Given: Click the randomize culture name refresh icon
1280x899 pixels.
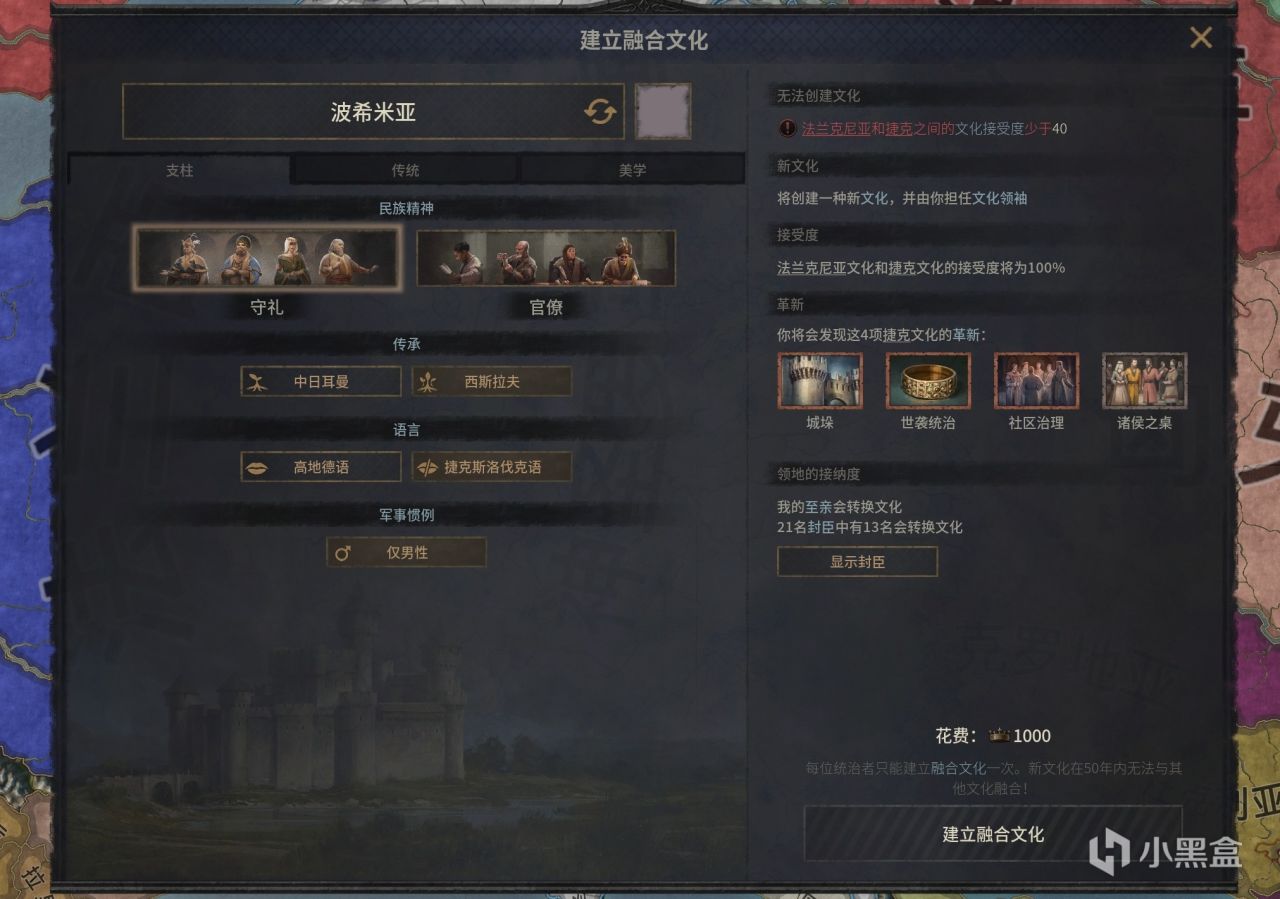Looking at the screenshot, I should [600, 112].
